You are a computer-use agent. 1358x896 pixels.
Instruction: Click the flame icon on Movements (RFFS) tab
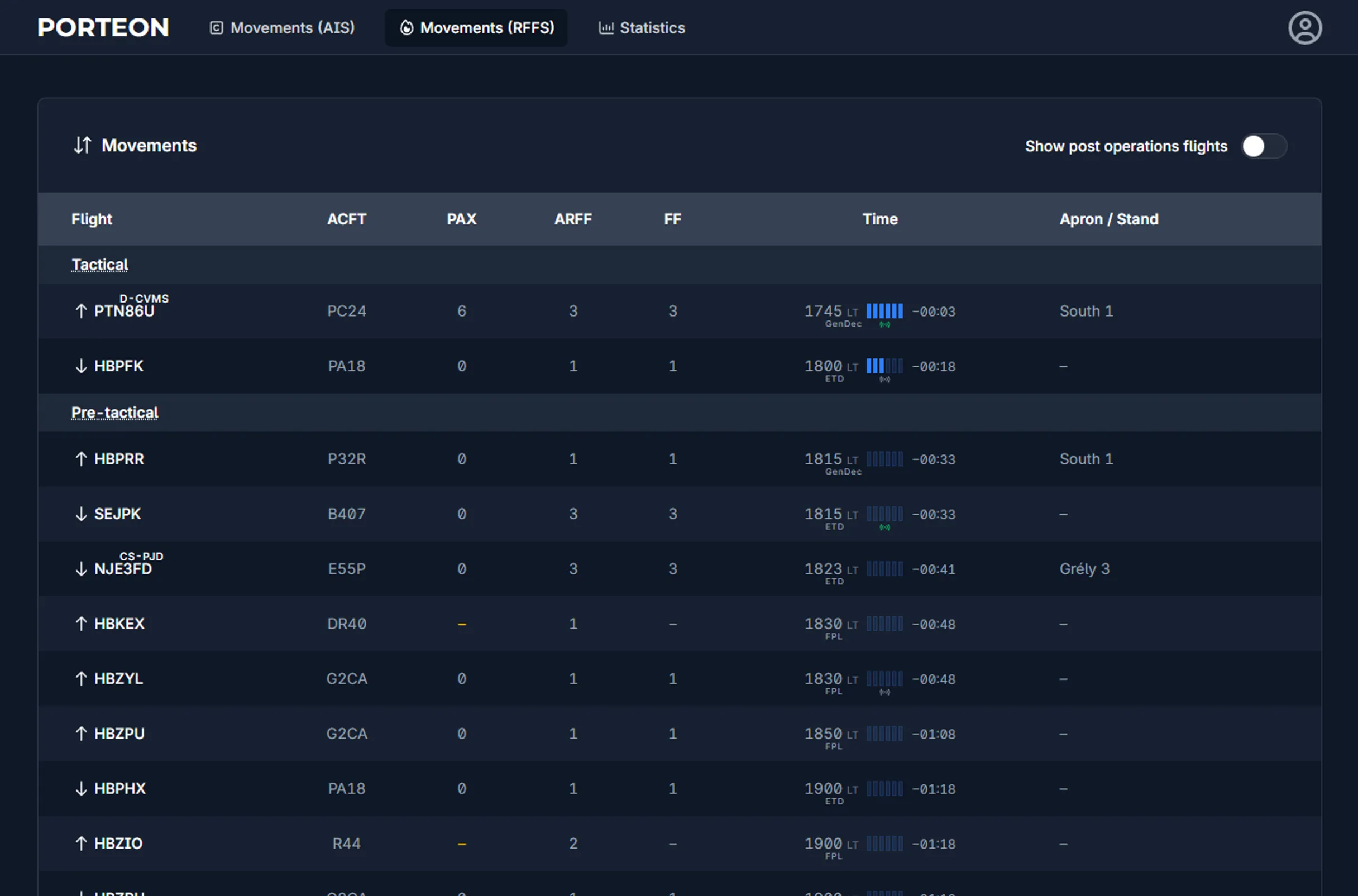(407, 27)
